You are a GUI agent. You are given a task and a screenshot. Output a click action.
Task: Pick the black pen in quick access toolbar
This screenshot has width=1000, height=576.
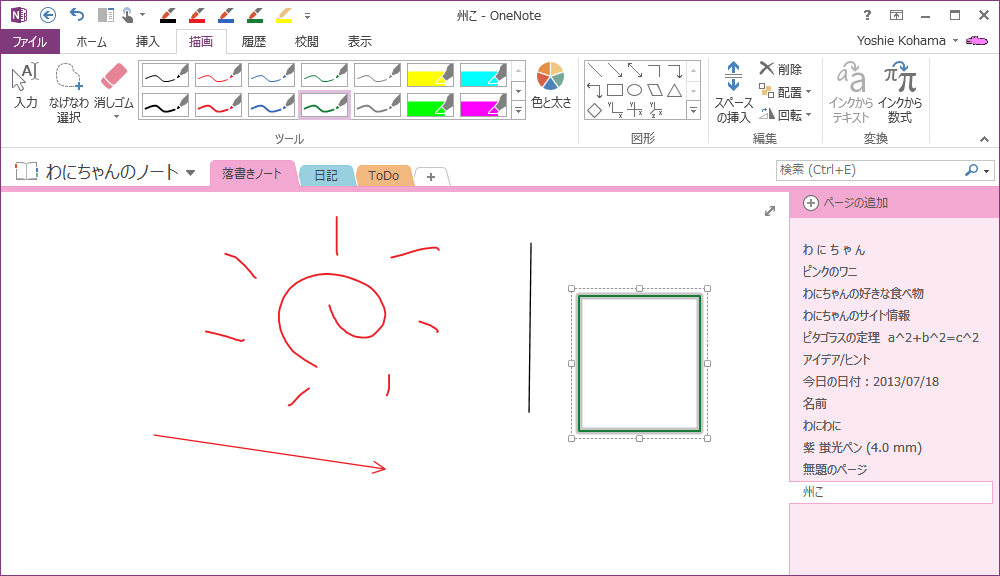coord(168,15)
